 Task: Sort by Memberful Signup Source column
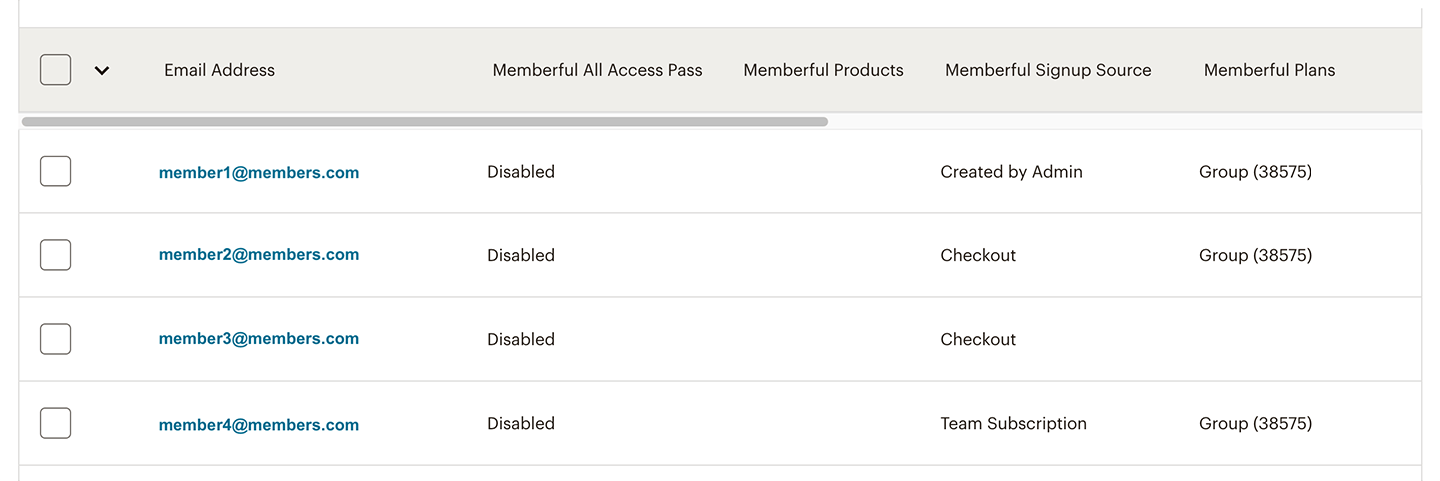click(1048, 70)
